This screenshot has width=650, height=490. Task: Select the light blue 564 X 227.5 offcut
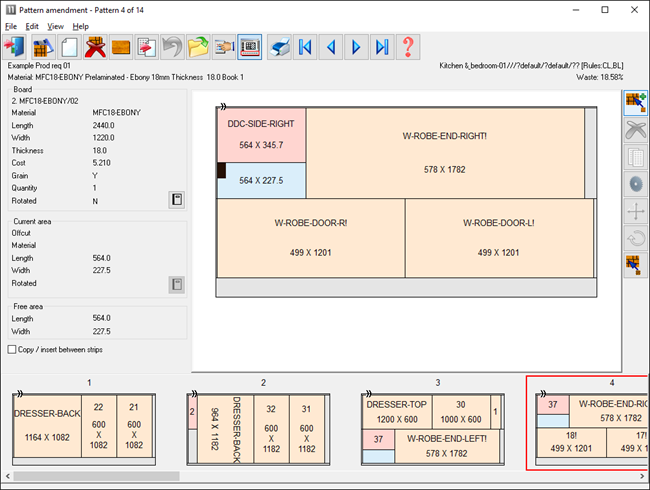[261, 181]
